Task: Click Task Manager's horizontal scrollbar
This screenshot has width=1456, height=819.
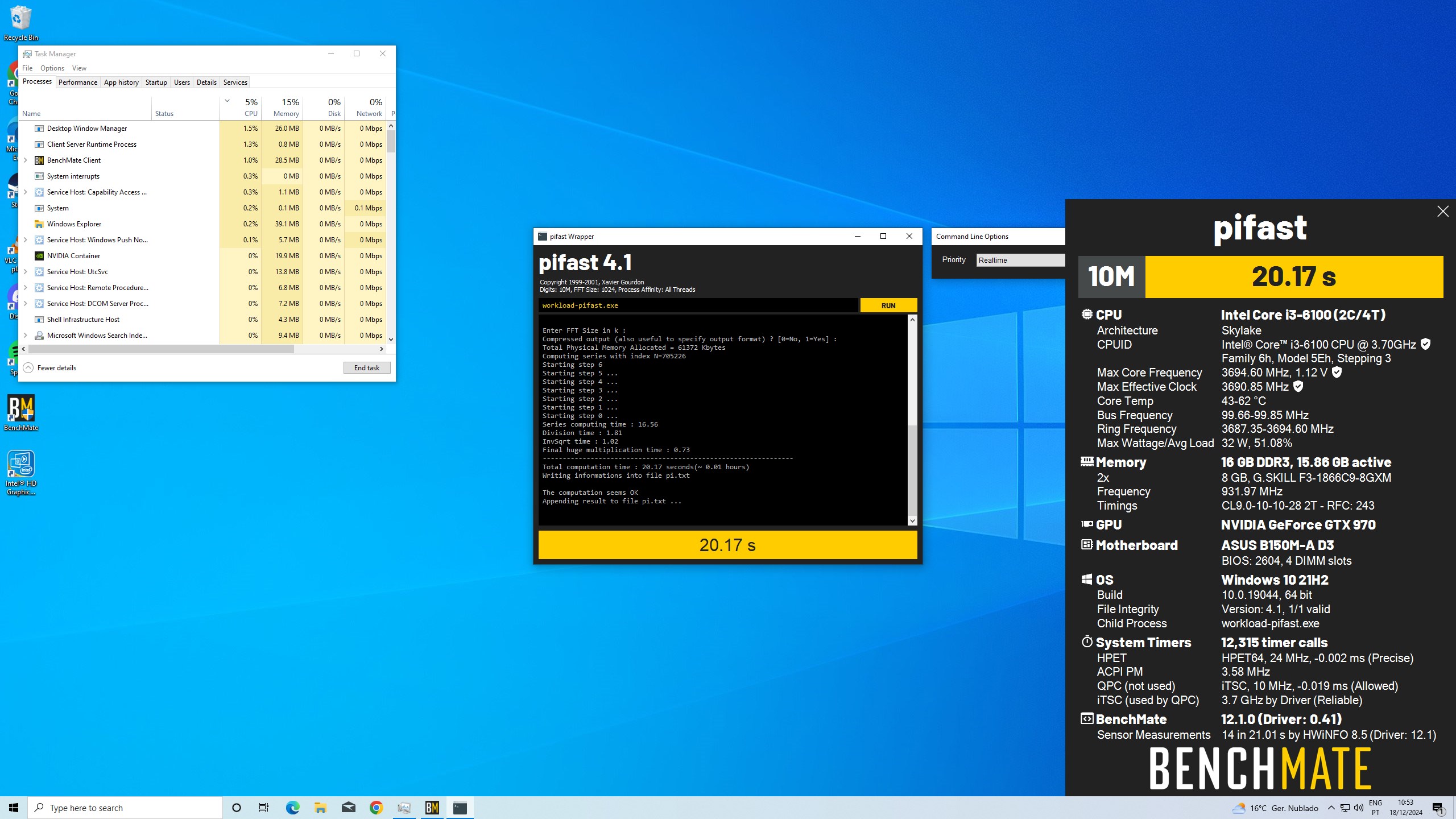Action: (160, 349)
